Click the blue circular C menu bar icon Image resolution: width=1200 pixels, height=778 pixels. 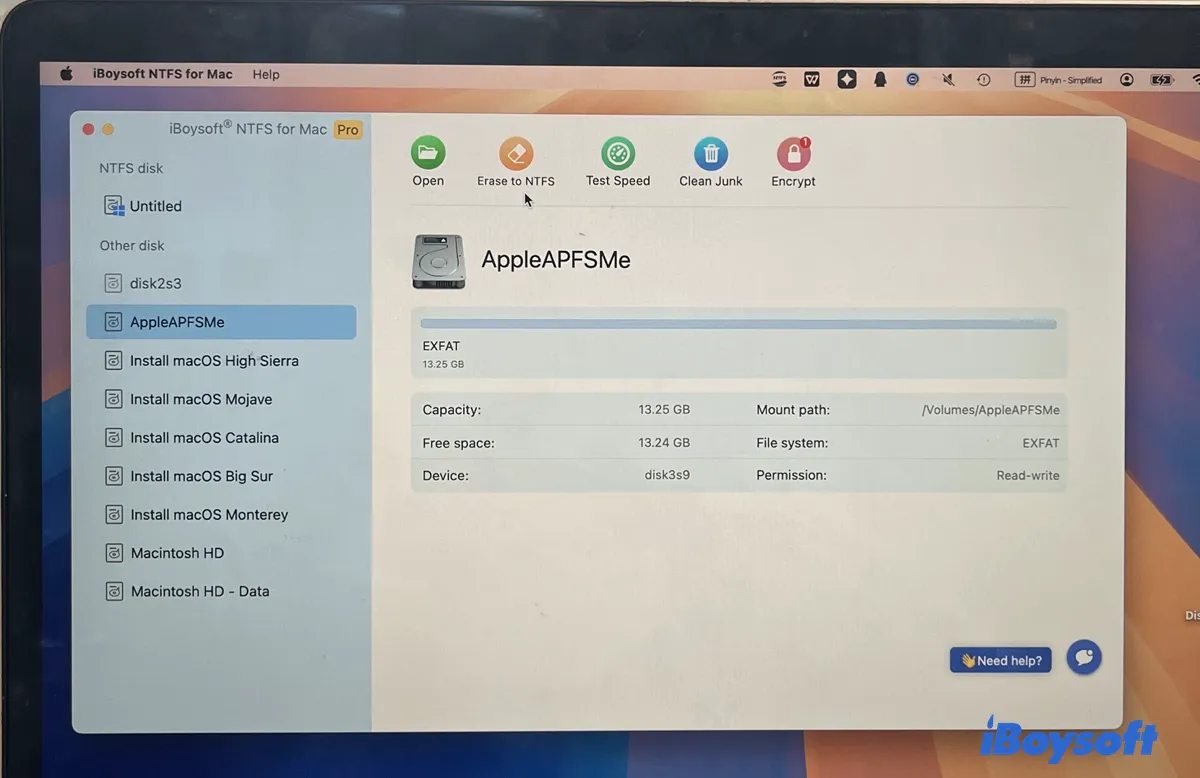coord(913,79)
